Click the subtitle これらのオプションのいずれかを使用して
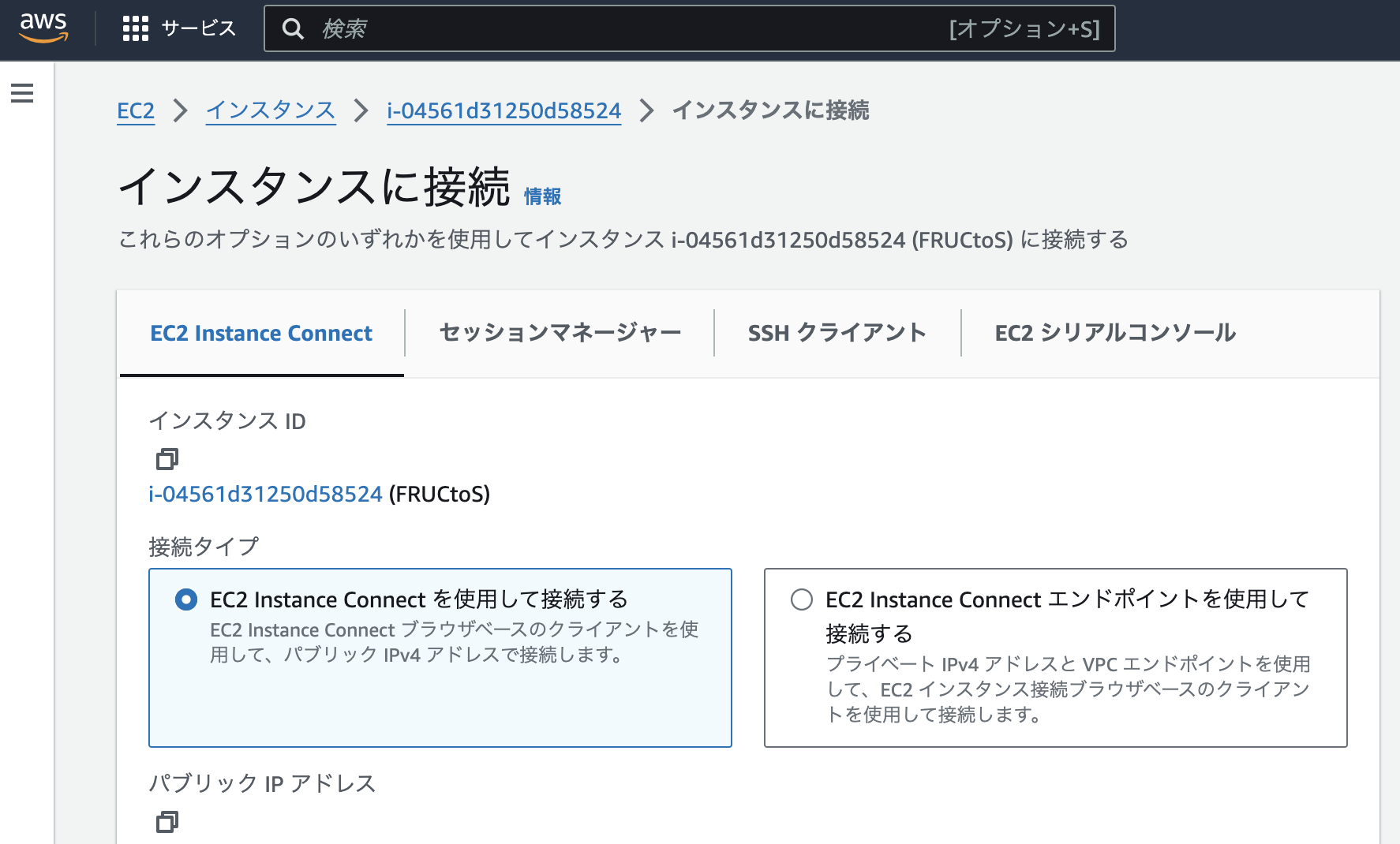 (x=623, y=240)
